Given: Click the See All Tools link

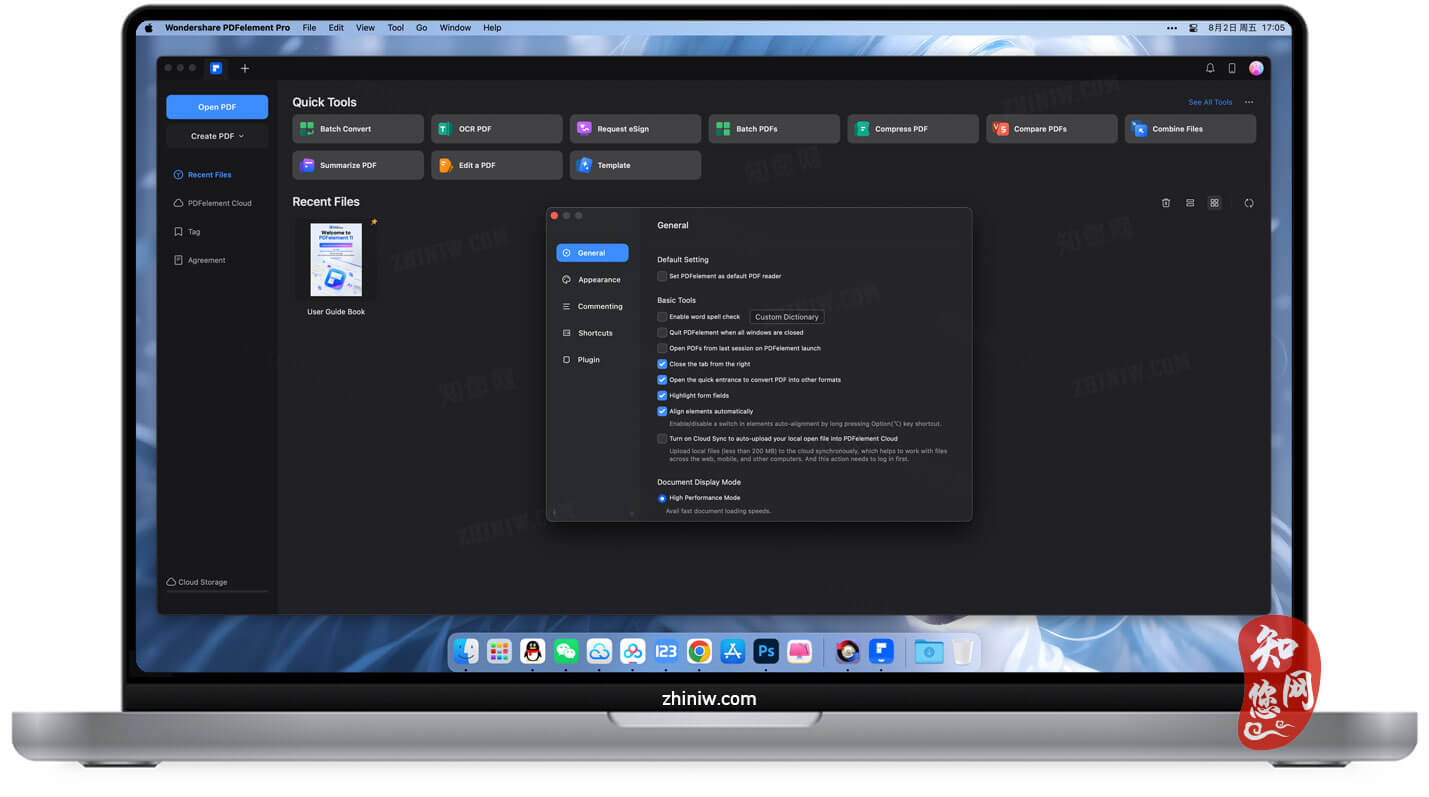Looking at the screenshot, I should pos(1210,102).
